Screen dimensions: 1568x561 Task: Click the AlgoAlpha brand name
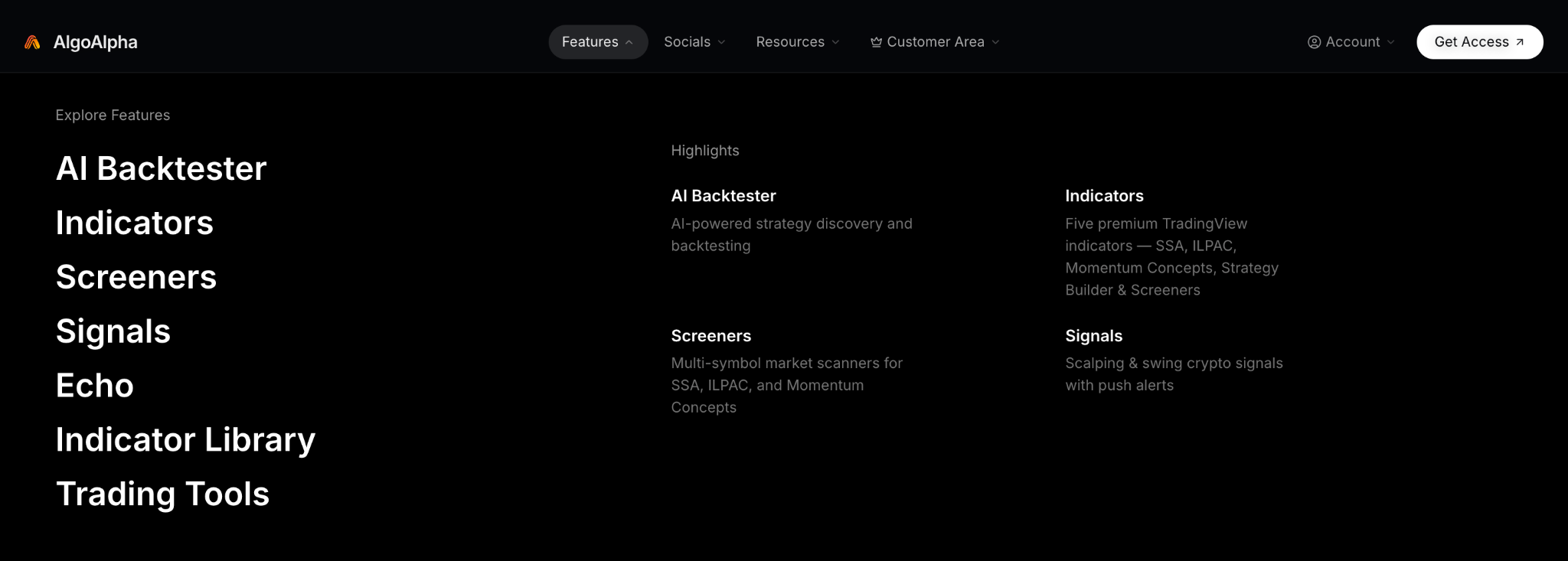coord(96,42)
